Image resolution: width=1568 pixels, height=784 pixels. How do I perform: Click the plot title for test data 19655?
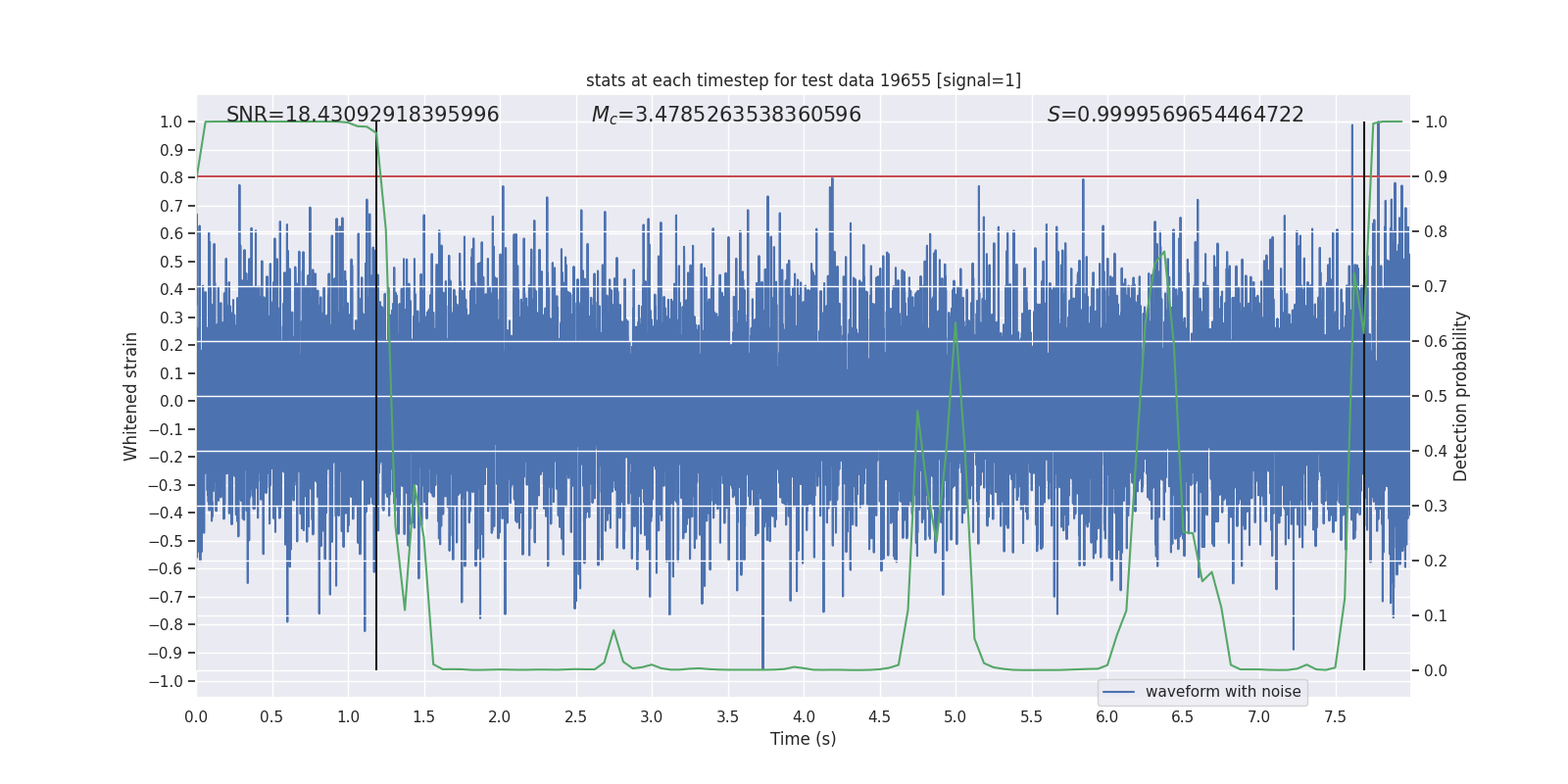[x=804, y=80]
